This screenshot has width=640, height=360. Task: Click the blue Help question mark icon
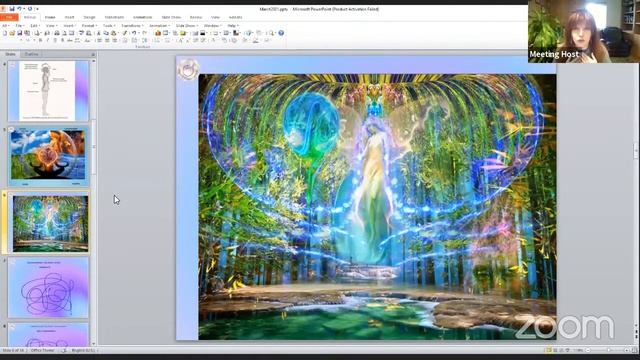tap(281, 33)
